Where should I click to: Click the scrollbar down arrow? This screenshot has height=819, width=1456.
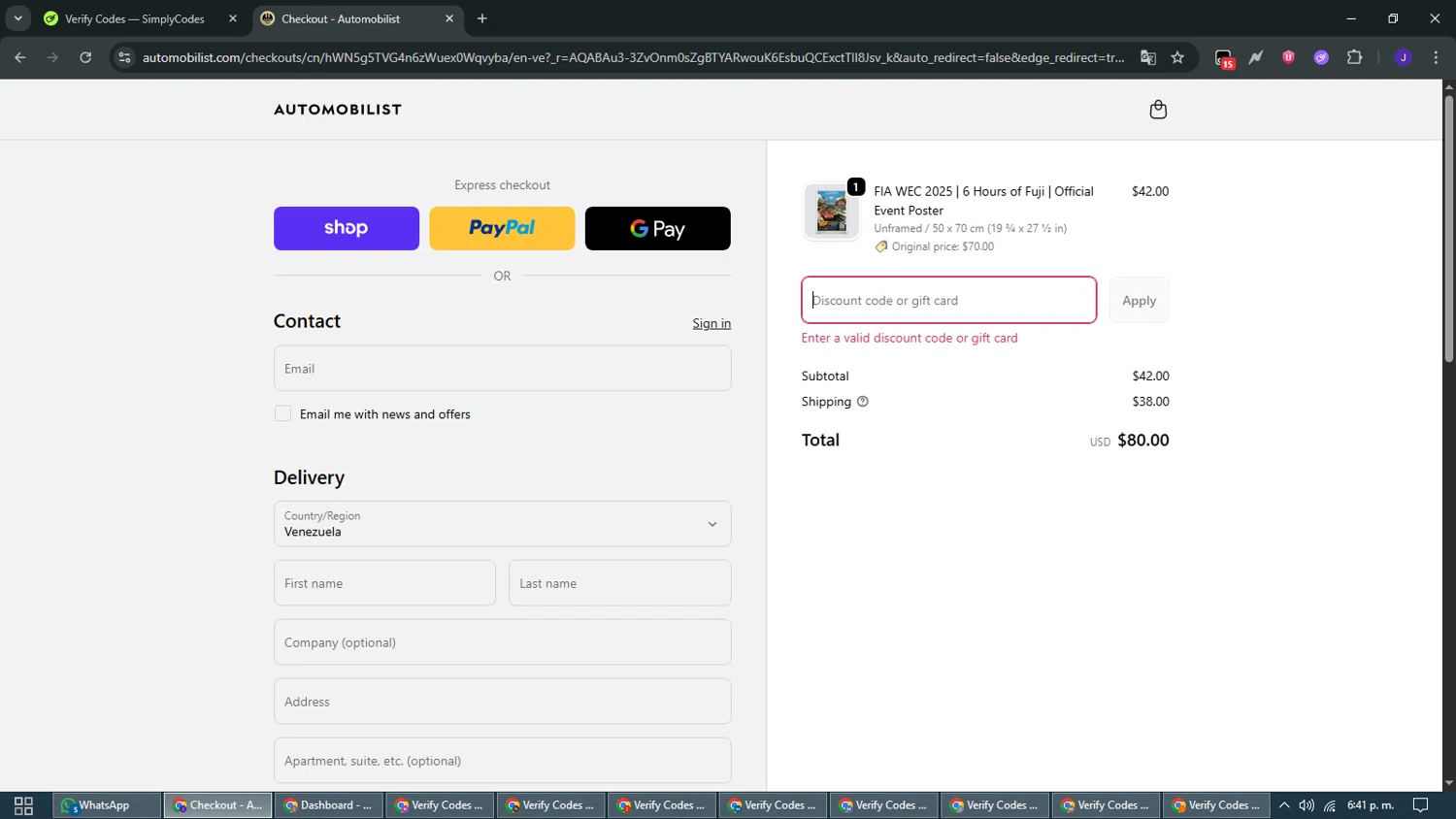coord(1448,783)
